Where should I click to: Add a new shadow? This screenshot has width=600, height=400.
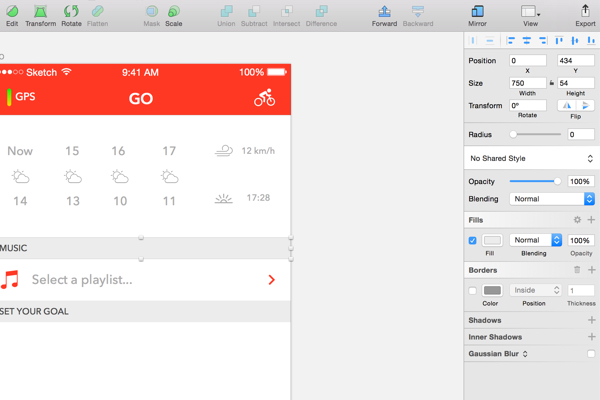pos(592,320)
